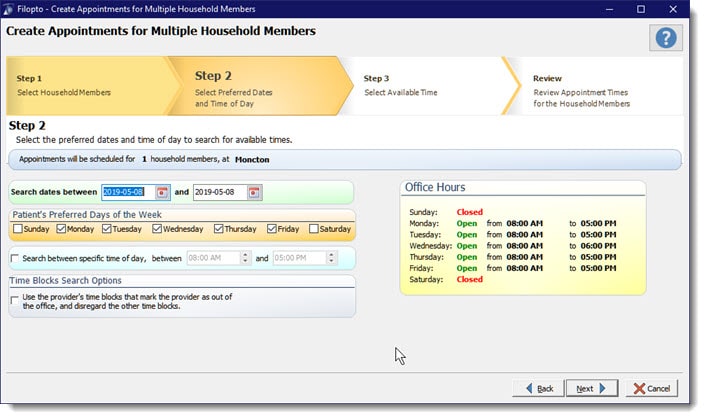Click the 08:00 AM start time field
The height and width of the screenshot is (419, 705).
[214, 258]
